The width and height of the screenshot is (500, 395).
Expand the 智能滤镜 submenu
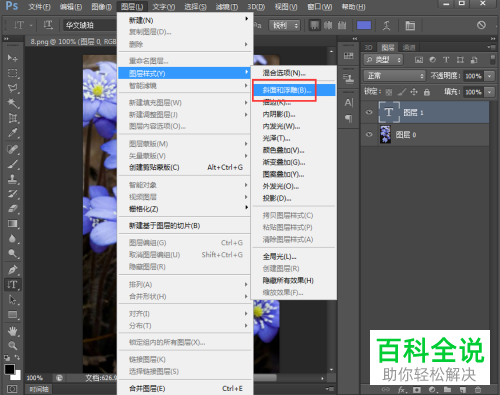[x=185, y=86]
